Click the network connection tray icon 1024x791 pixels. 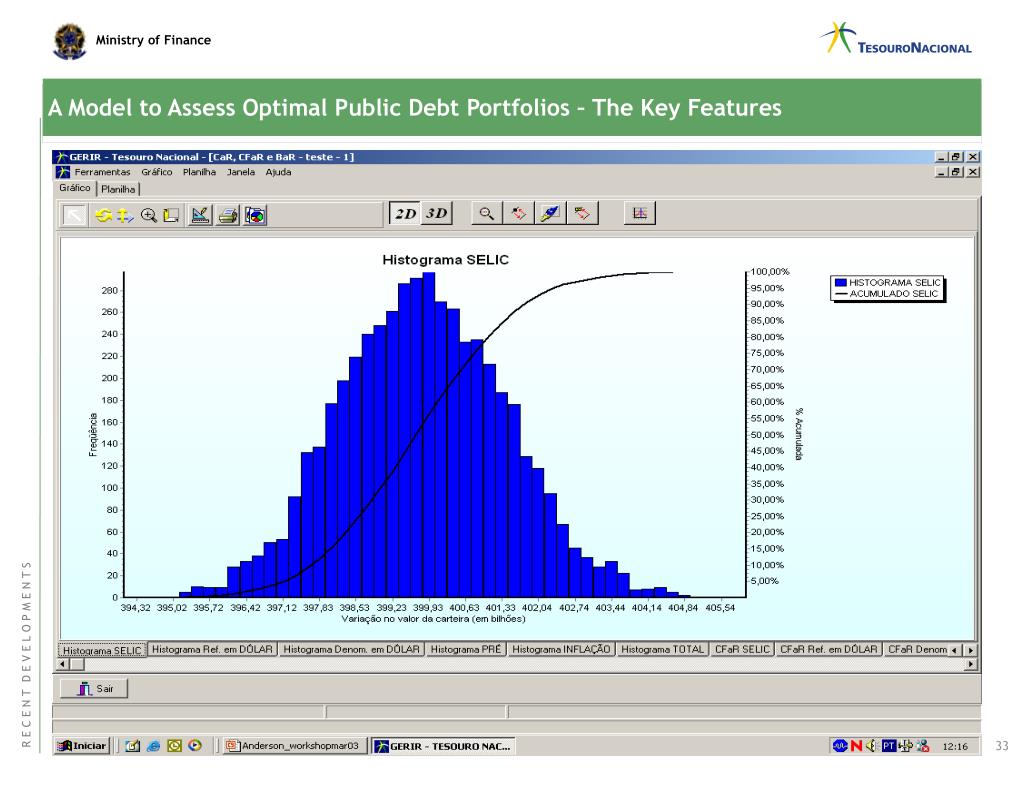tap(906, 745)
